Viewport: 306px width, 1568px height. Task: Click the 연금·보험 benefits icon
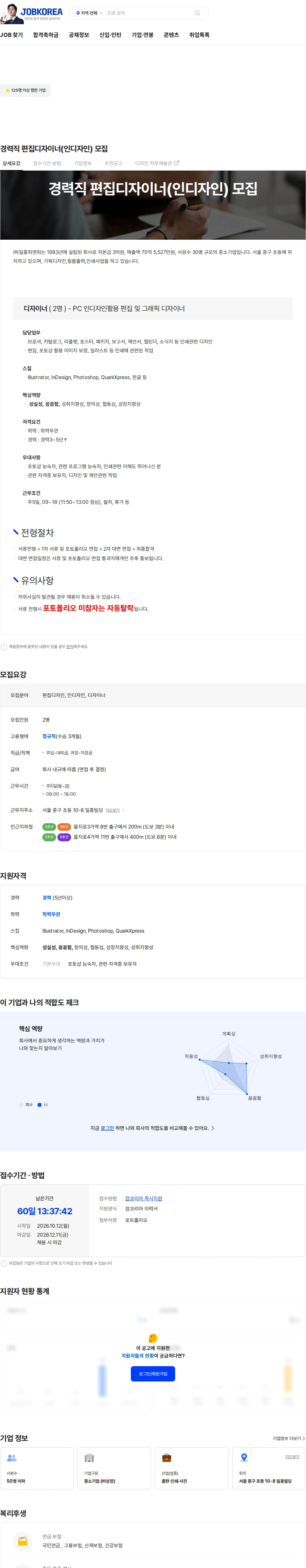[x=23, y=1541]
